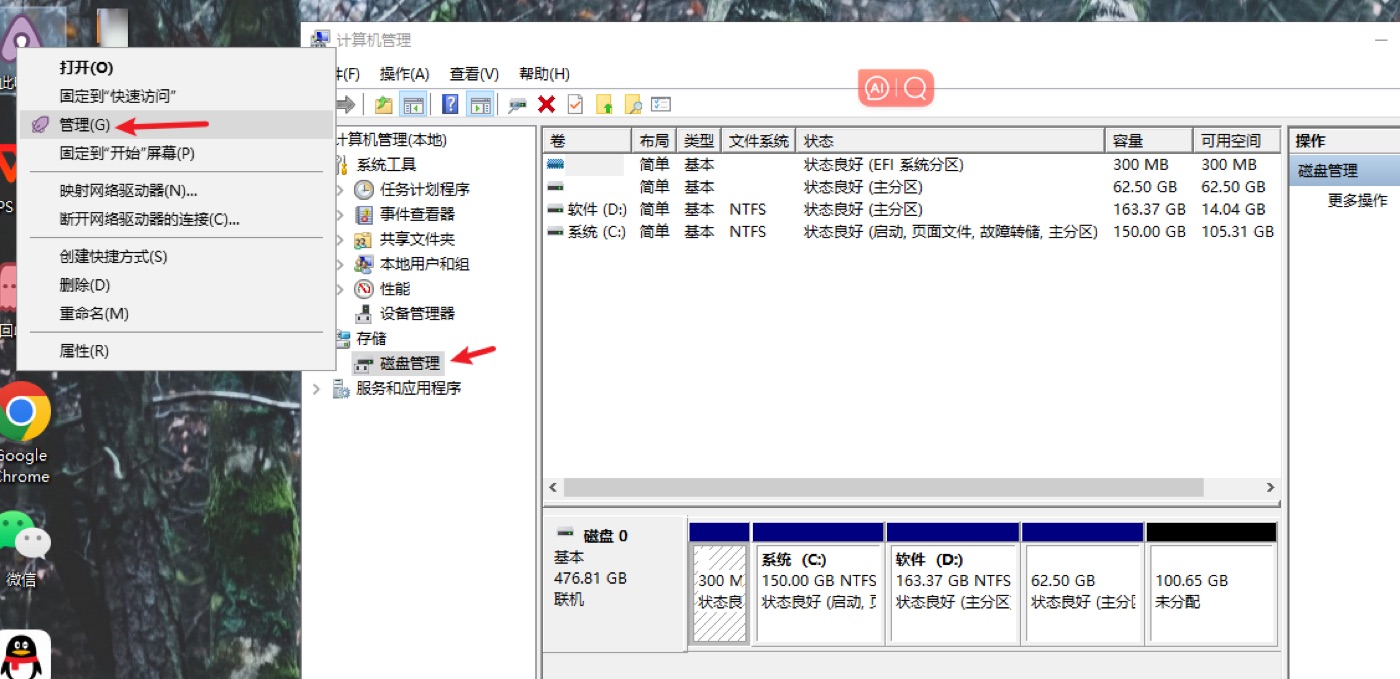
Task: Click the left arrow of horizontal scrollbar
Action: click(x=553, y=487)
